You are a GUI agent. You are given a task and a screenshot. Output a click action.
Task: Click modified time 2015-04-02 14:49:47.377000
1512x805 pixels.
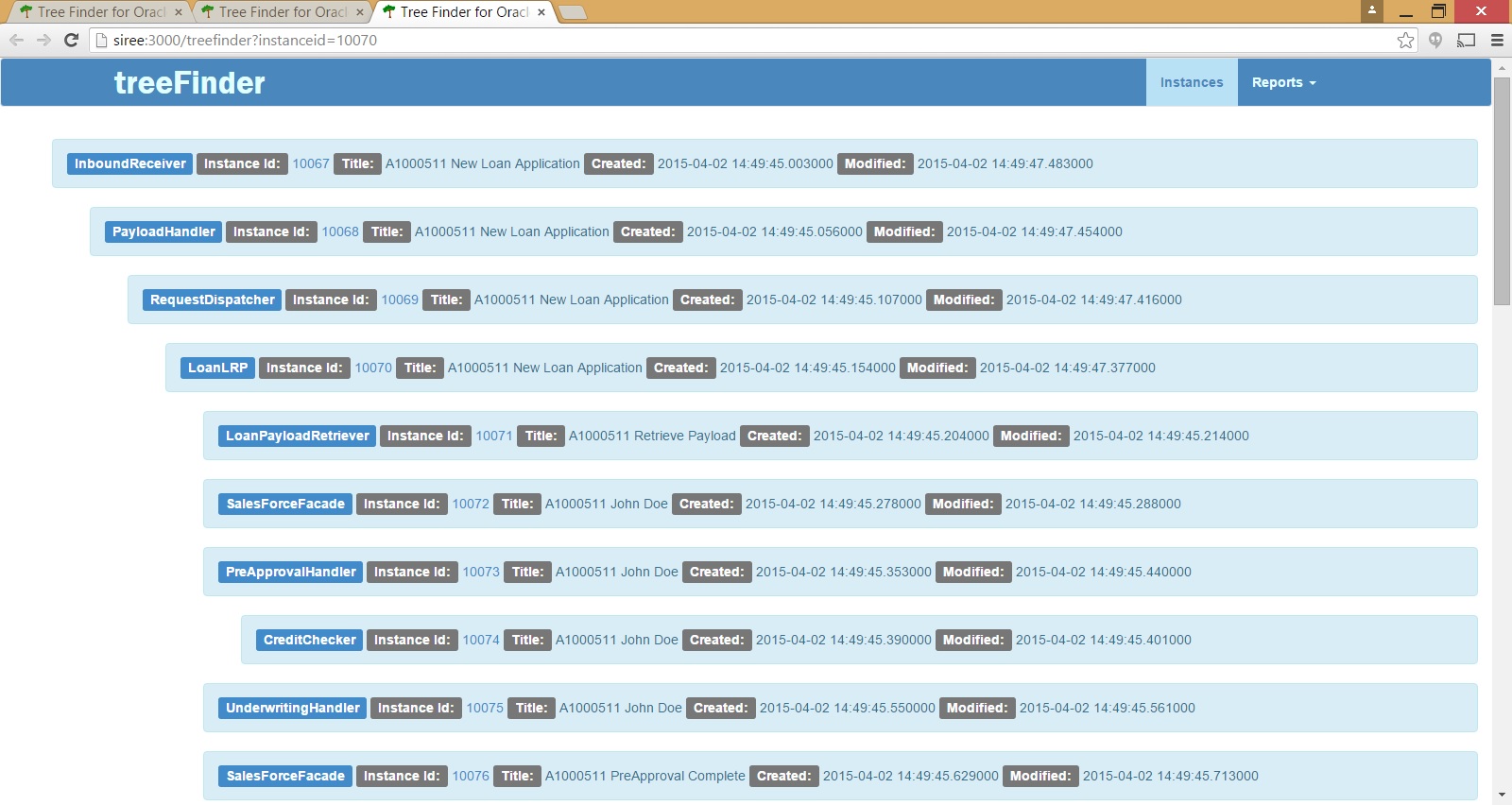(x=1068, y=368)
